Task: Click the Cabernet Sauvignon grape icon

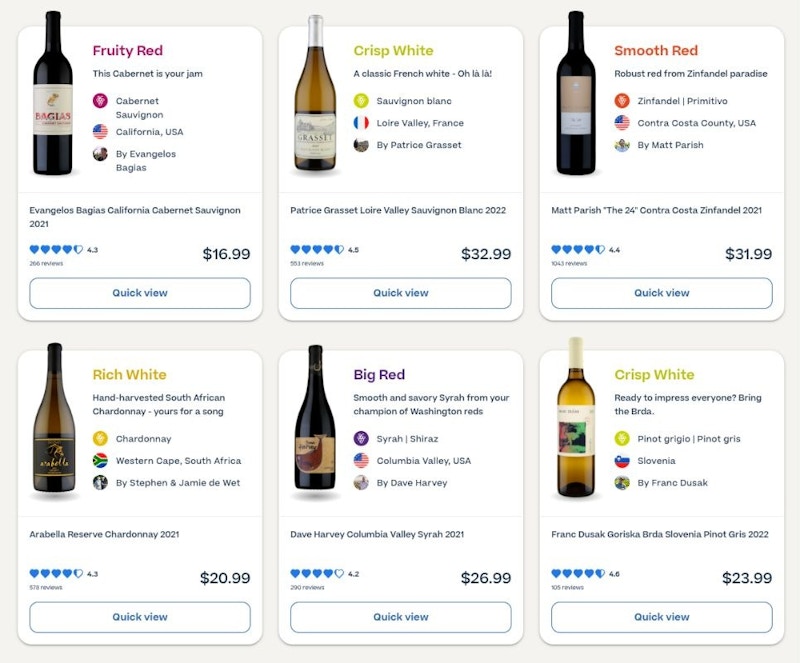Action: [100, 101]
